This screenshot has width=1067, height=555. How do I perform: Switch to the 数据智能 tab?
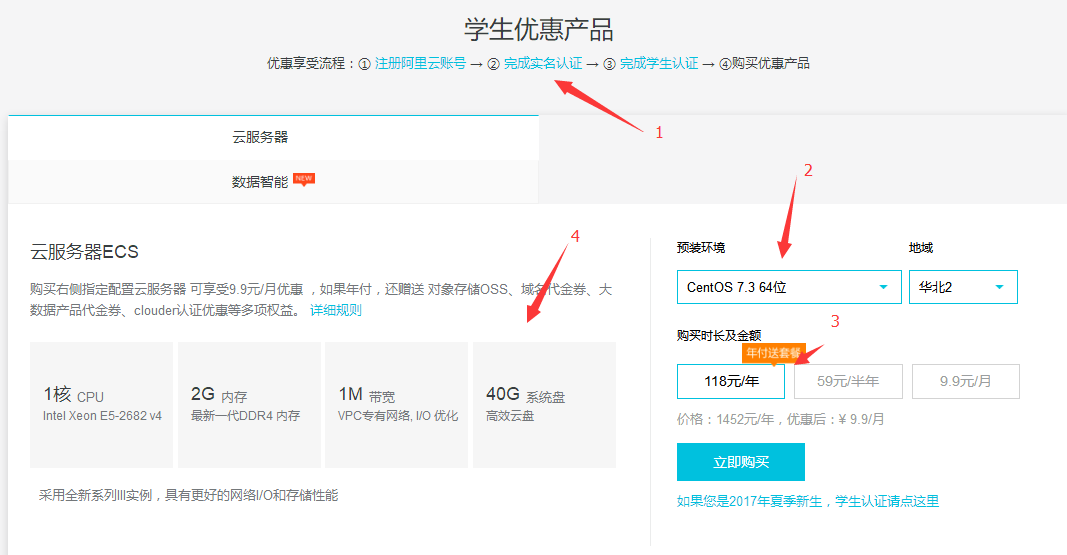[x=273, y=182]
